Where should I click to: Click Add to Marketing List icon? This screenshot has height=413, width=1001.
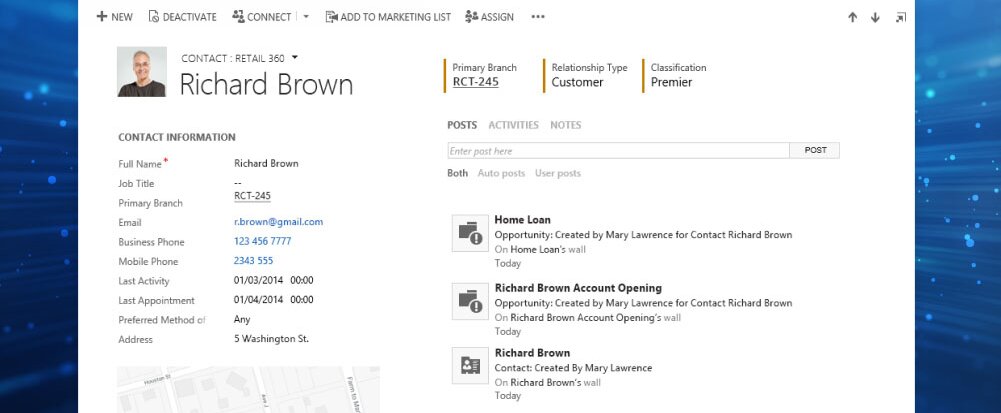click(331, 17)
